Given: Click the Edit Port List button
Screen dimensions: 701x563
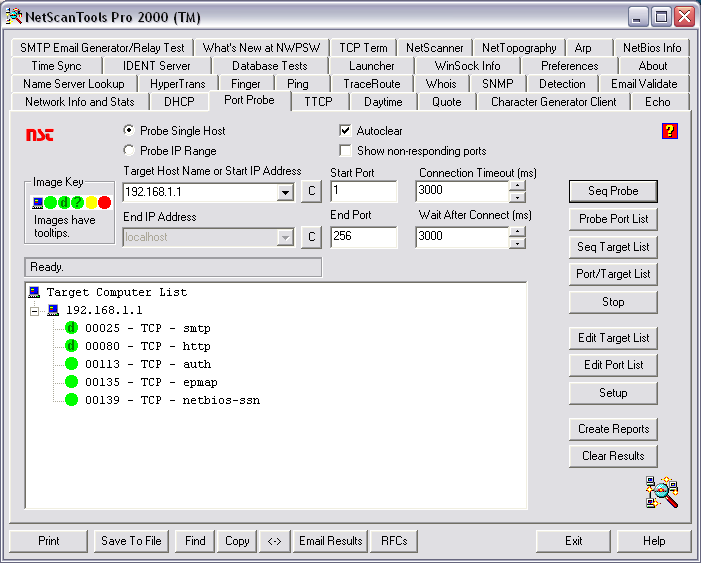Looking at the screenshot, I should point(613,365).
